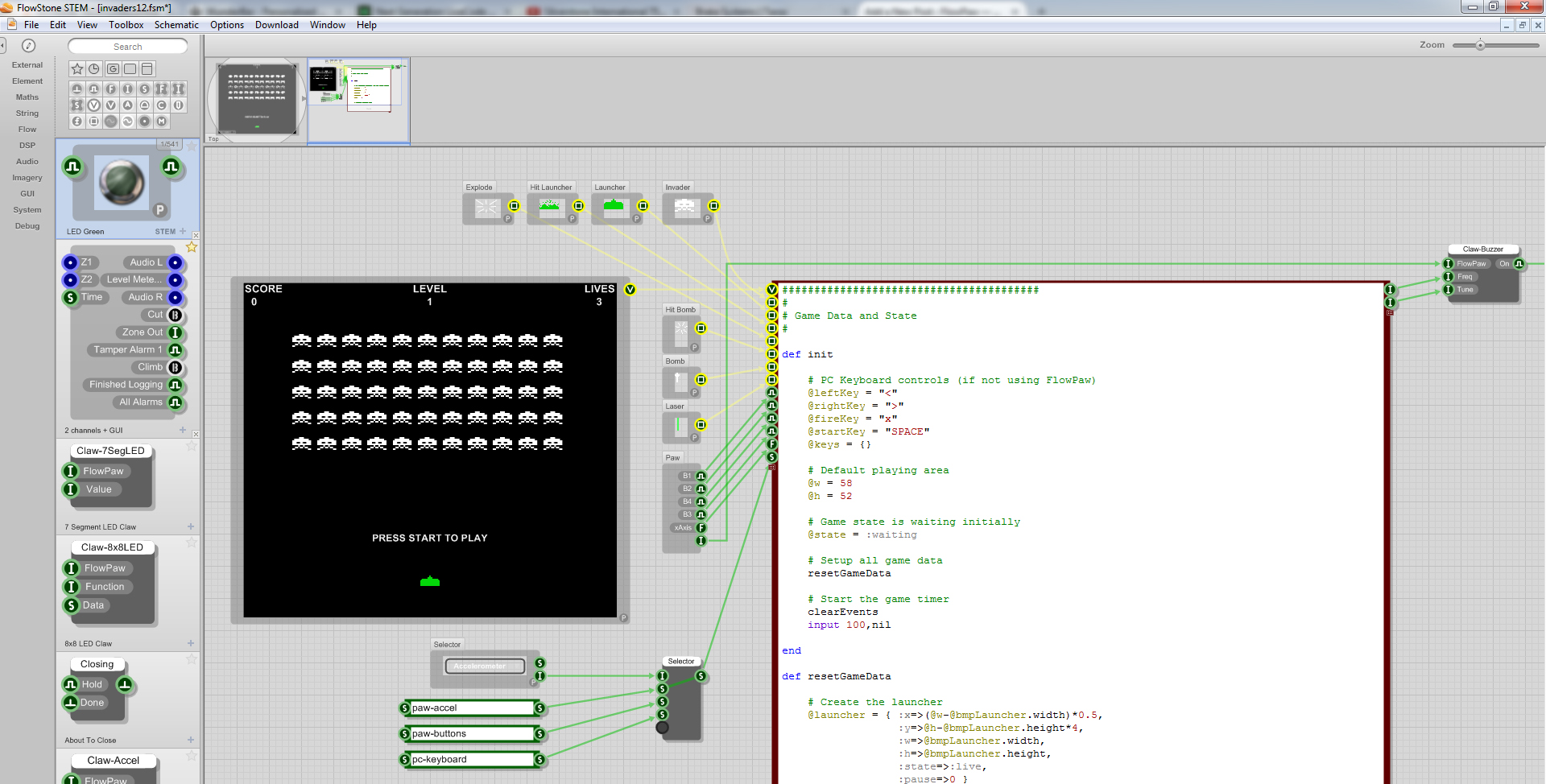Select the Integer array connector filter
Viewport: 1546px width, 784px height.
pos(179,89)
